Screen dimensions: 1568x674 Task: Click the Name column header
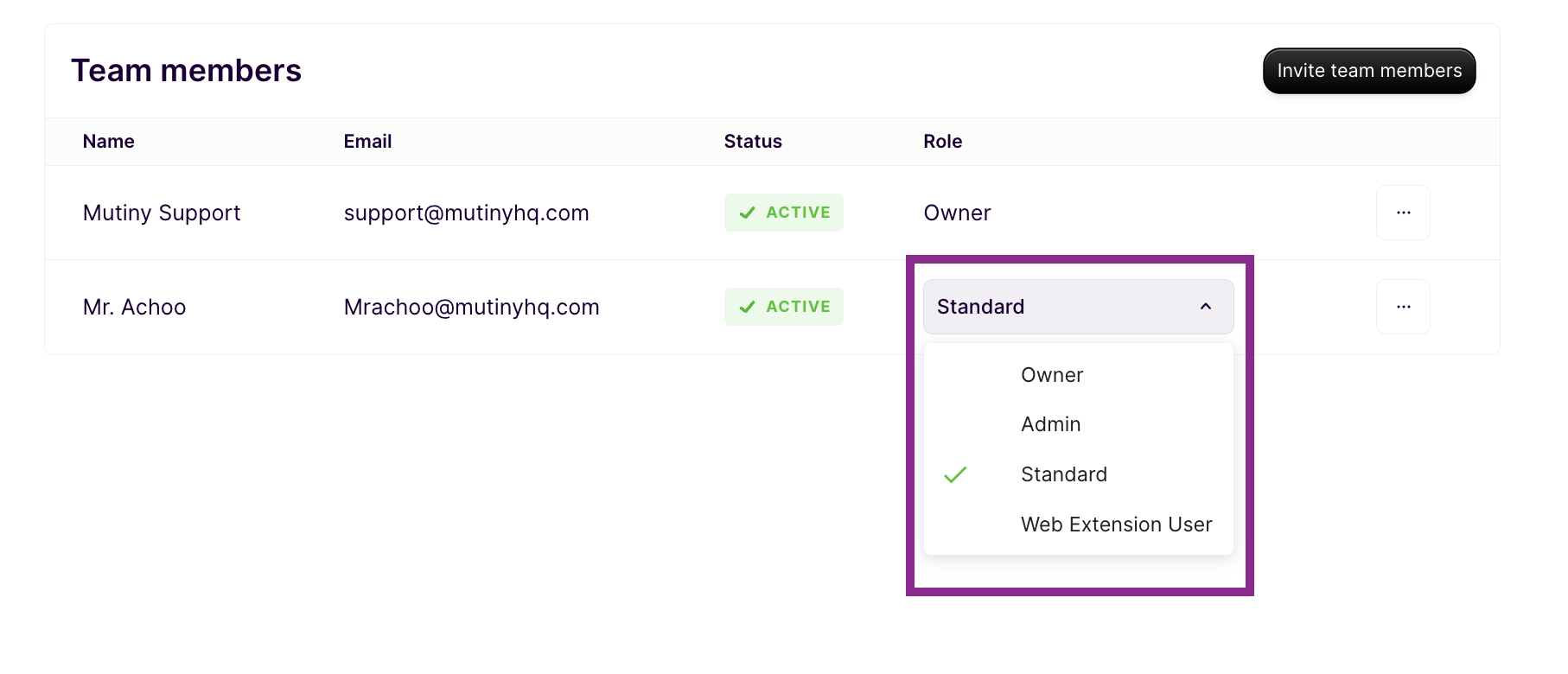[109, 142]
